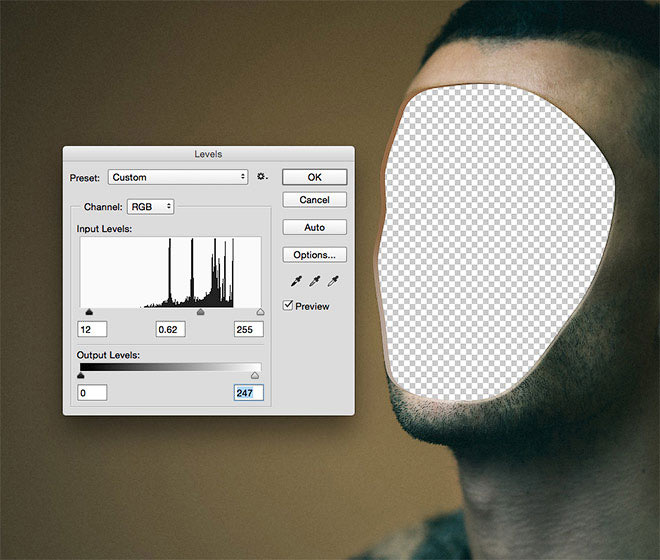Click the input shadow field showing 12
The width and height of the screenshot is (660, 560).
(92, 329)
